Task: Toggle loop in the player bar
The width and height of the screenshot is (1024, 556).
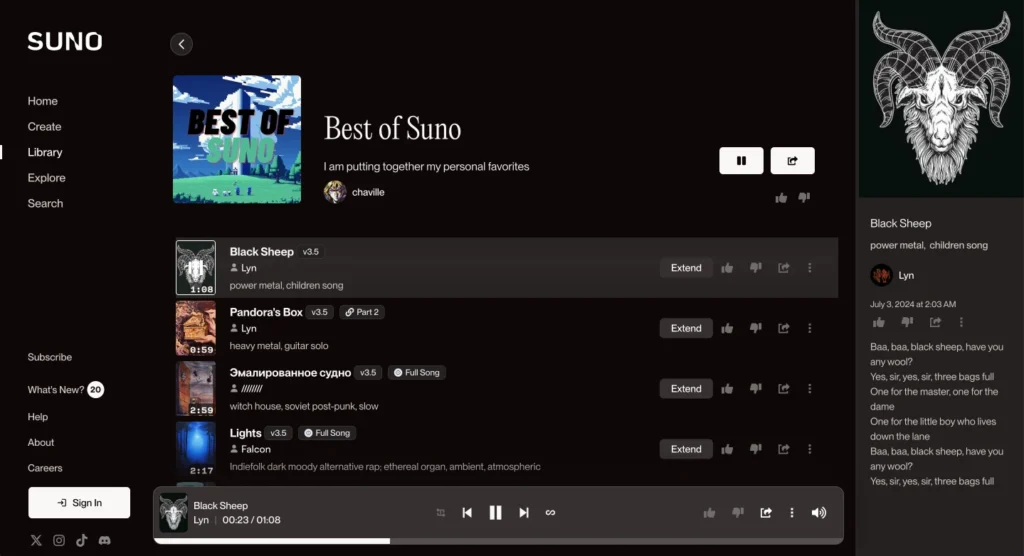Action: (x=551, y=513)
